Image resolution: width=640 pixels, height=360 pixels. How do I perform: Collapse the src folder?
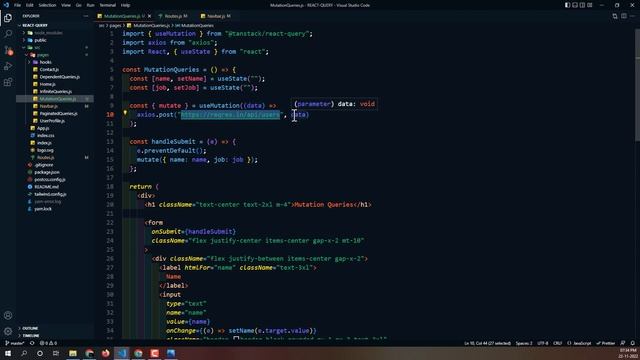55,47
